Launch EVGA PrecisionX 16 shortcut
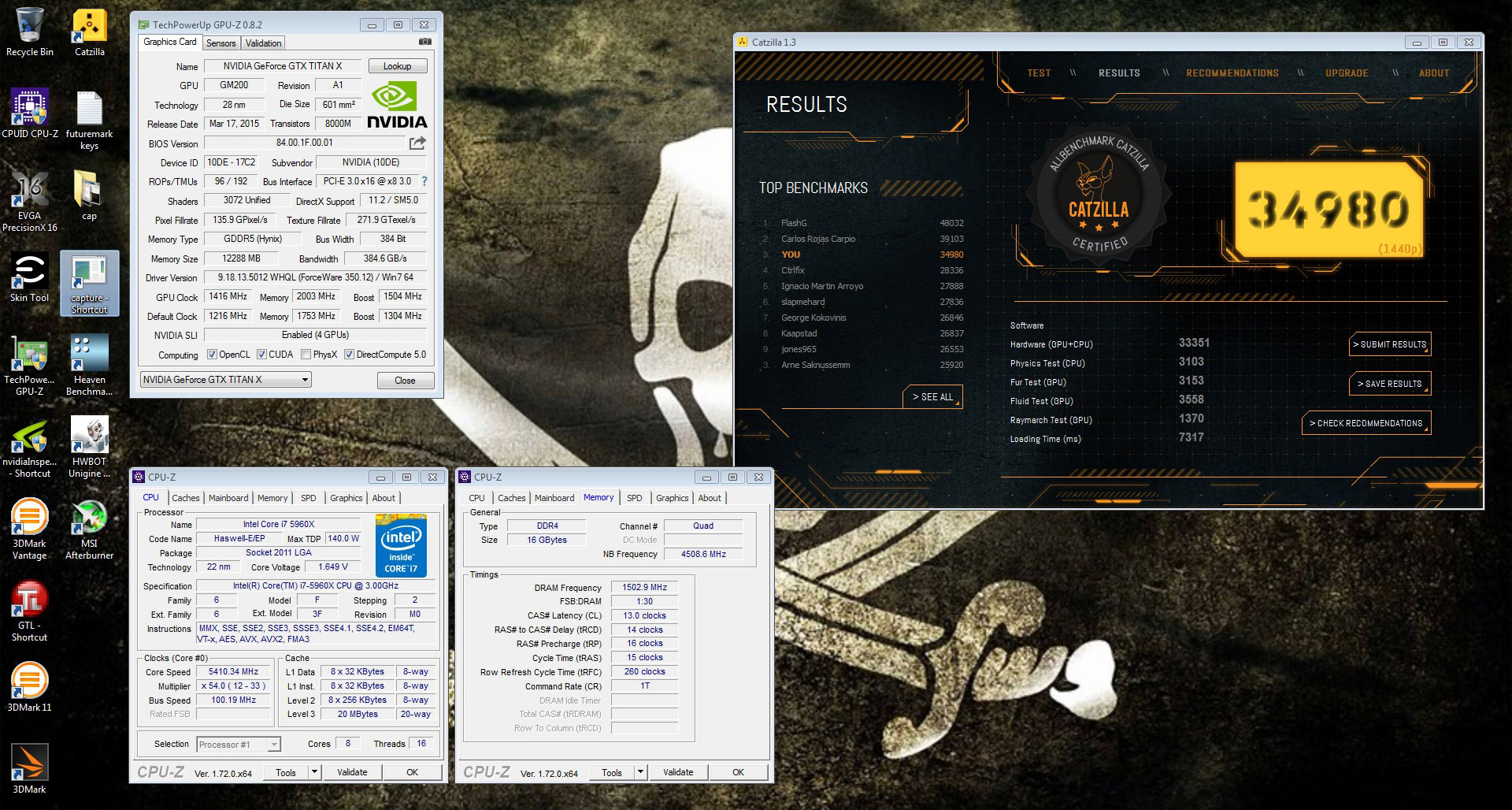The image size is (1512, 810). [30, 202]
